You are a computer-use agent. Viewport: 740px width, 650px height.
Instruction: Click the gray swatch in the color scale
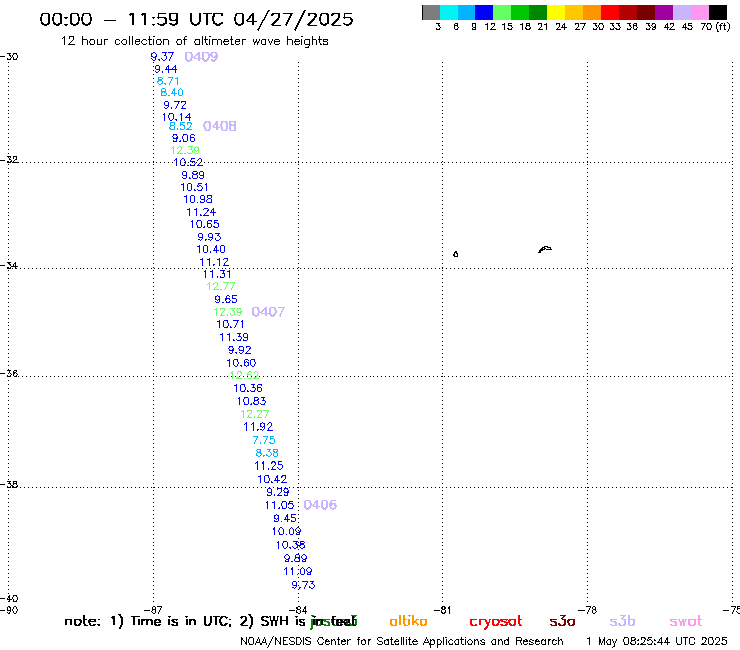point(431,12)
